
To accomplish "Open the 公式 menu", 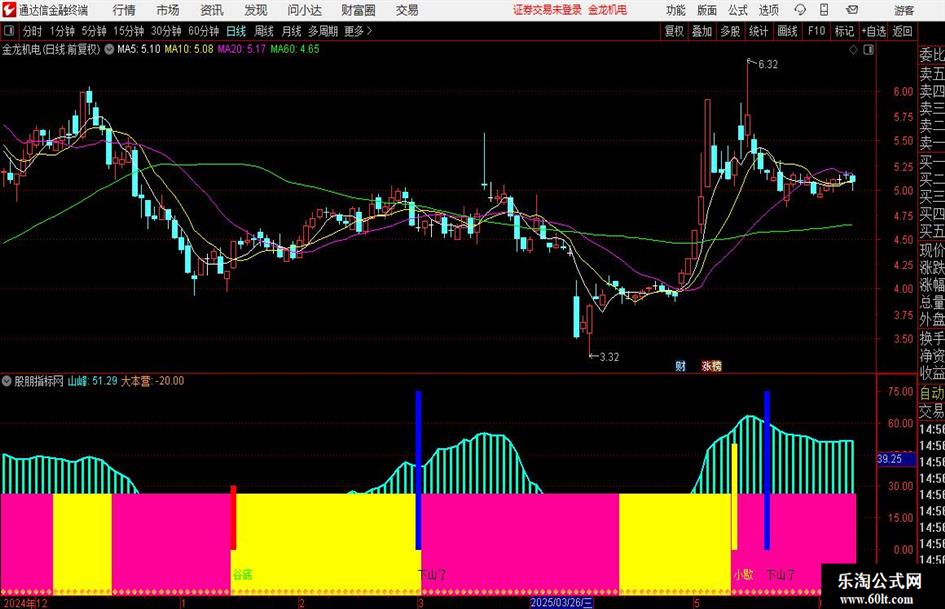I will 738,10.
